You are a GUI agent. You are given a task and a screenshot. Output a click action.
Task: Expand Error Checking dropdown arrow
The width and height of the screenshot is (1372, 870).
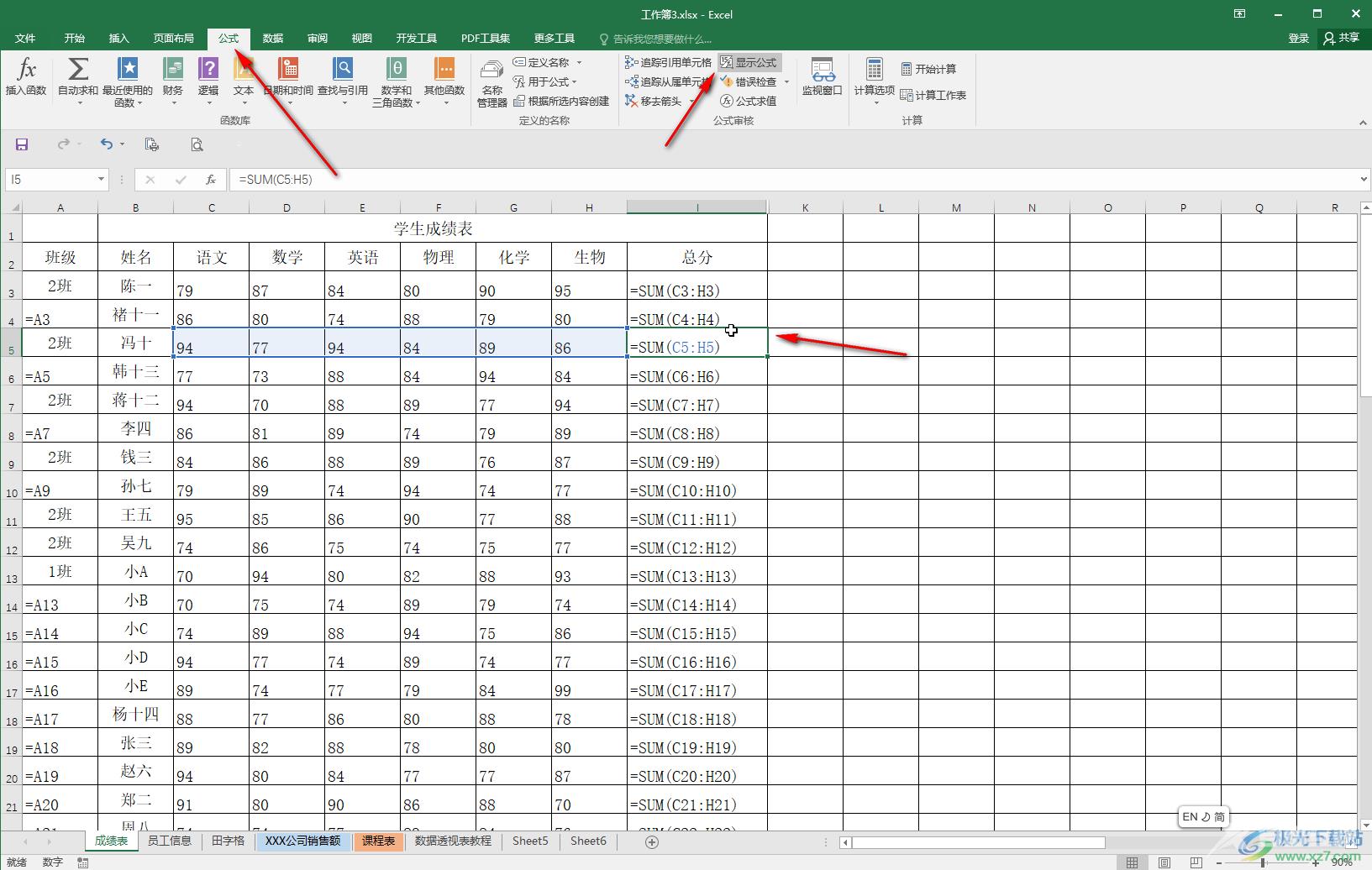786,81
